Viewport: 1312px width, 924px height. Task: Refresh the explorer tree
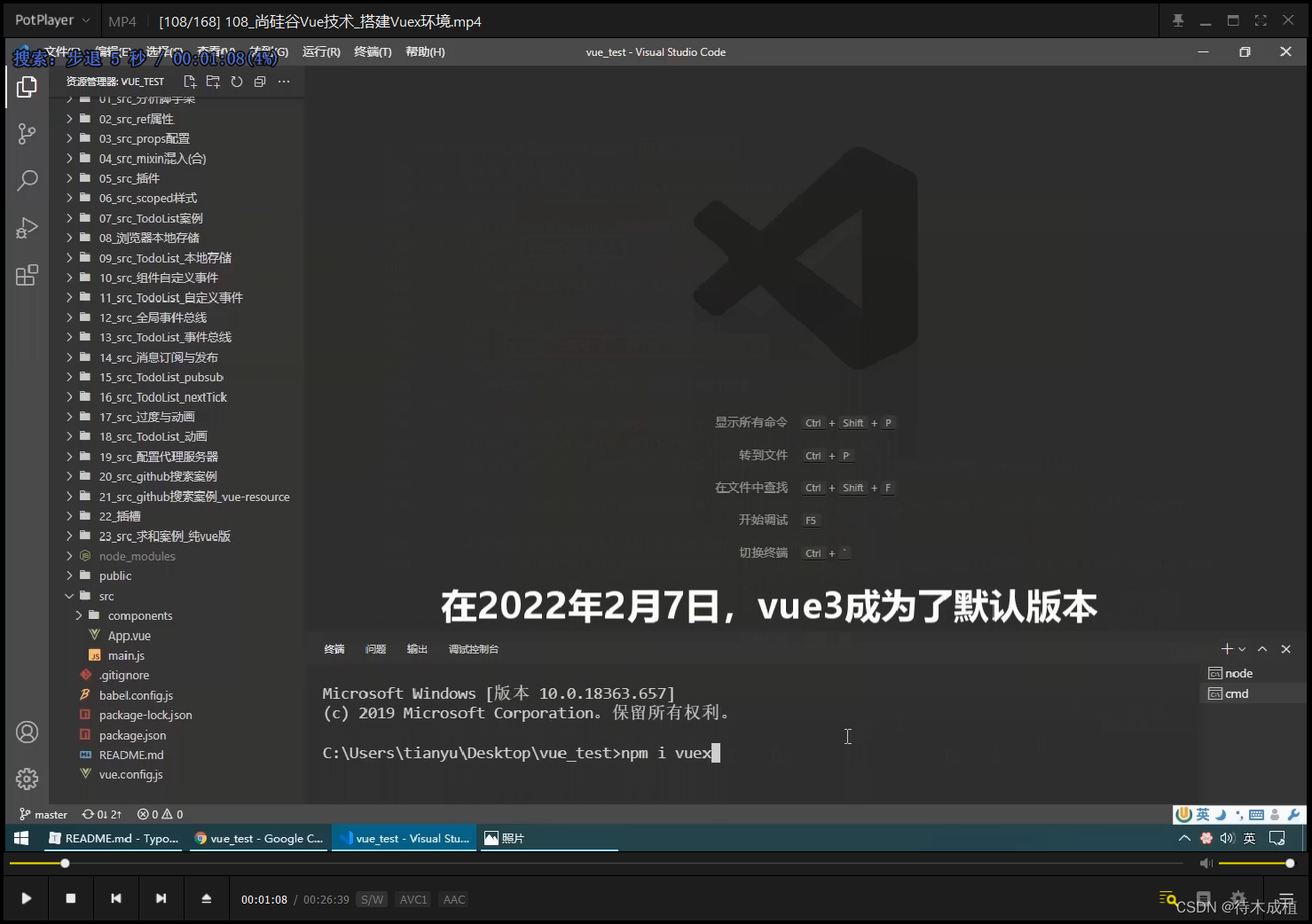pos(237,82)
